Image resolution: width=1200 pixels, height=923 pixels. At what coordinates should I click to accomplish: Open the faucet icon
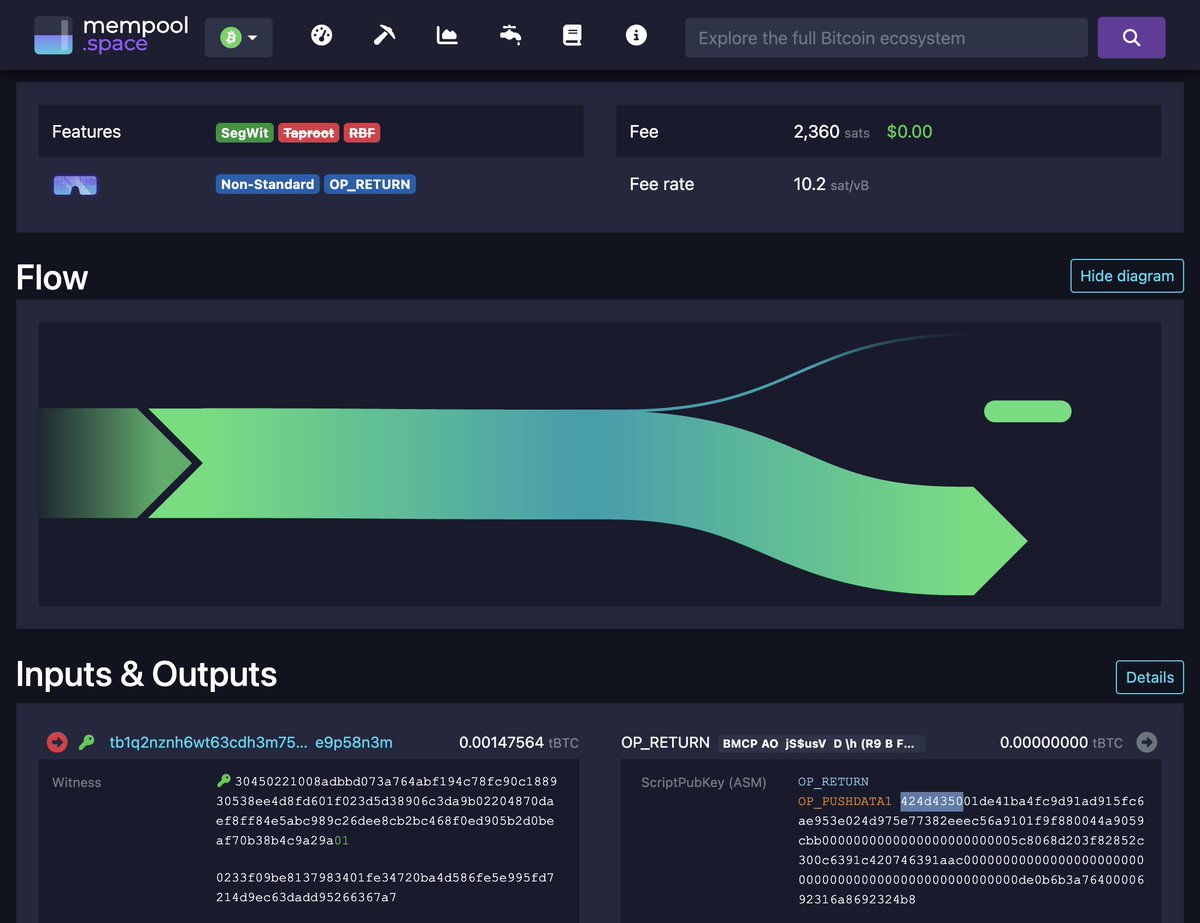(510, 35)
